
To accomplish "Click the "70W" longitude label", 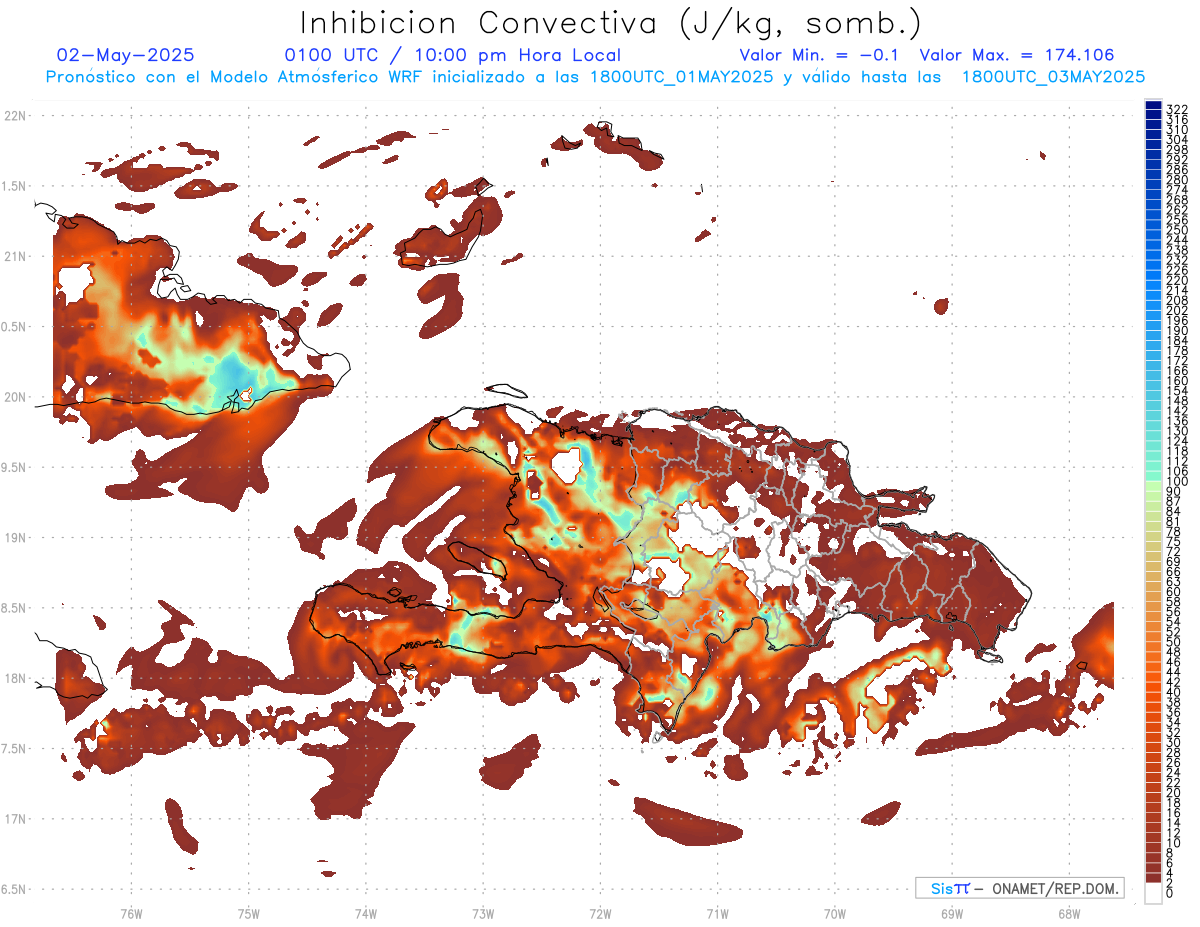I will pos(835,913).
